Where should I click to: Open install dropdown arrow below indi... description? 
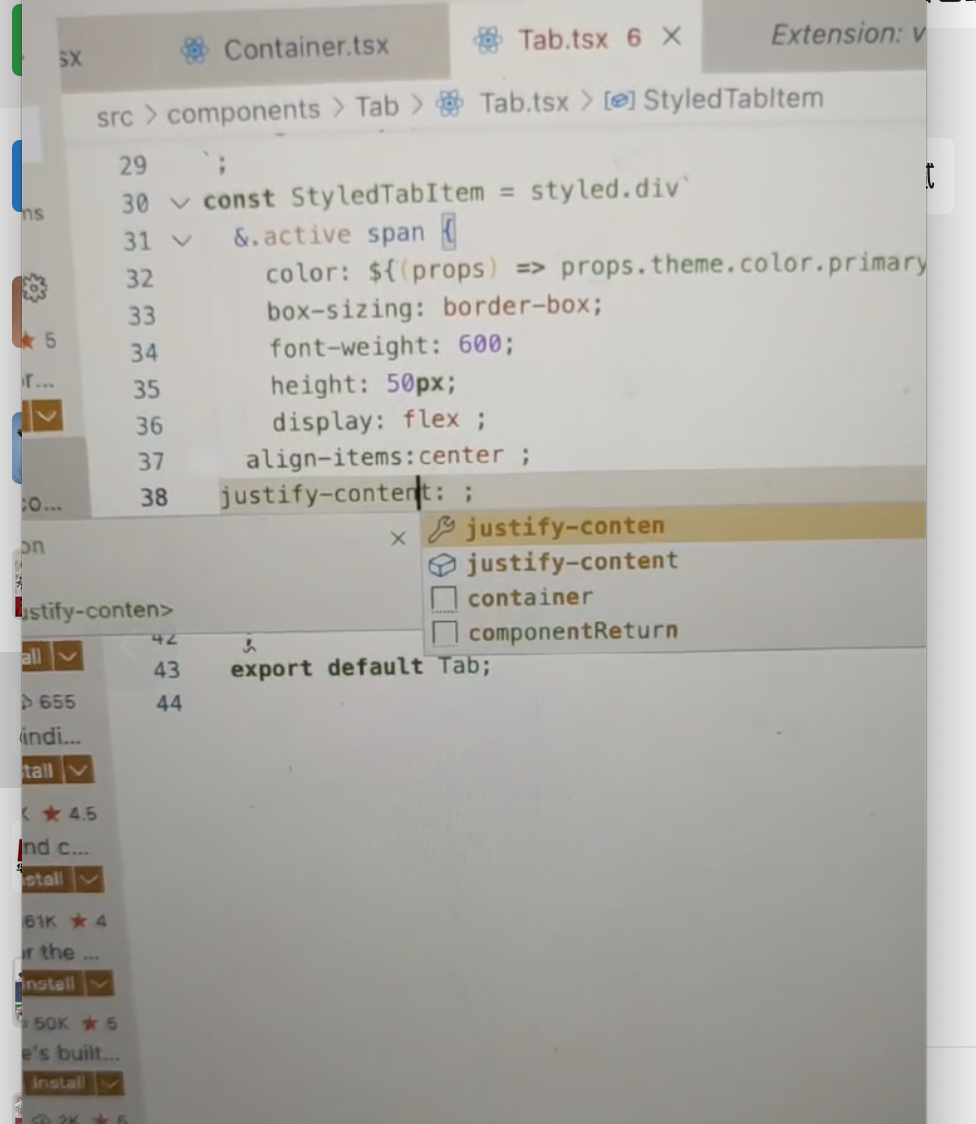pyautogui.click(x=78, y=771)
